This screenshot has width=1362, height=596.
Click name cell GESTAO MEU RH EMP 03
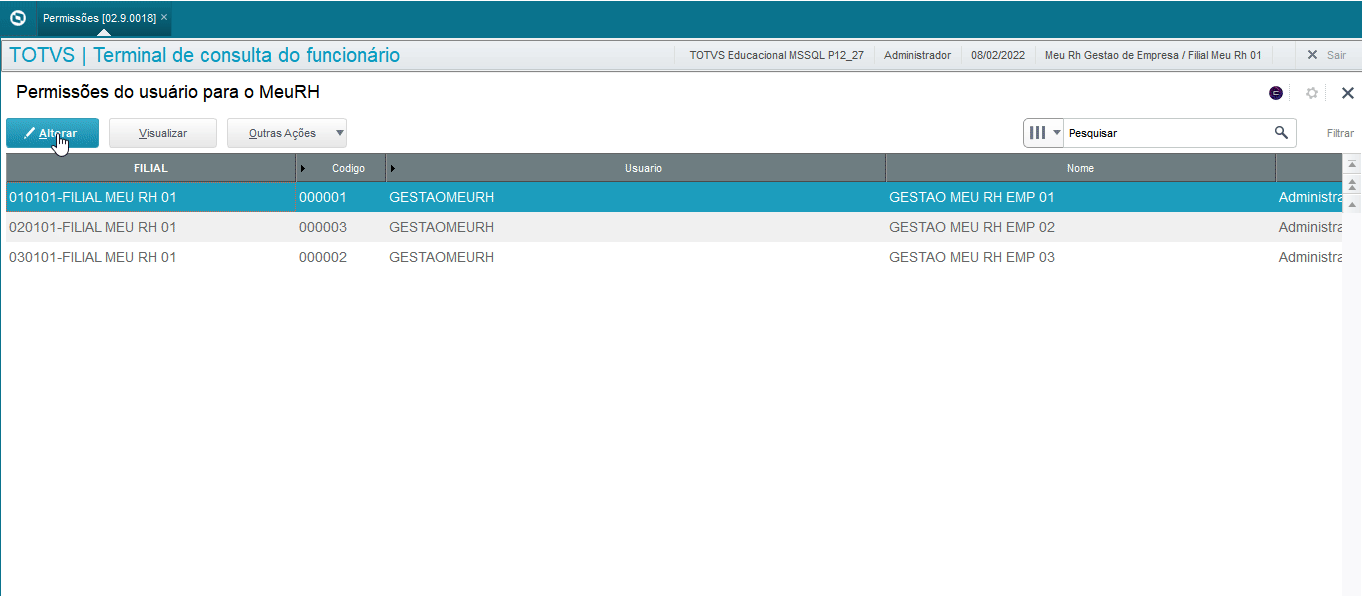pyautogui.click(x=972, y=257)
